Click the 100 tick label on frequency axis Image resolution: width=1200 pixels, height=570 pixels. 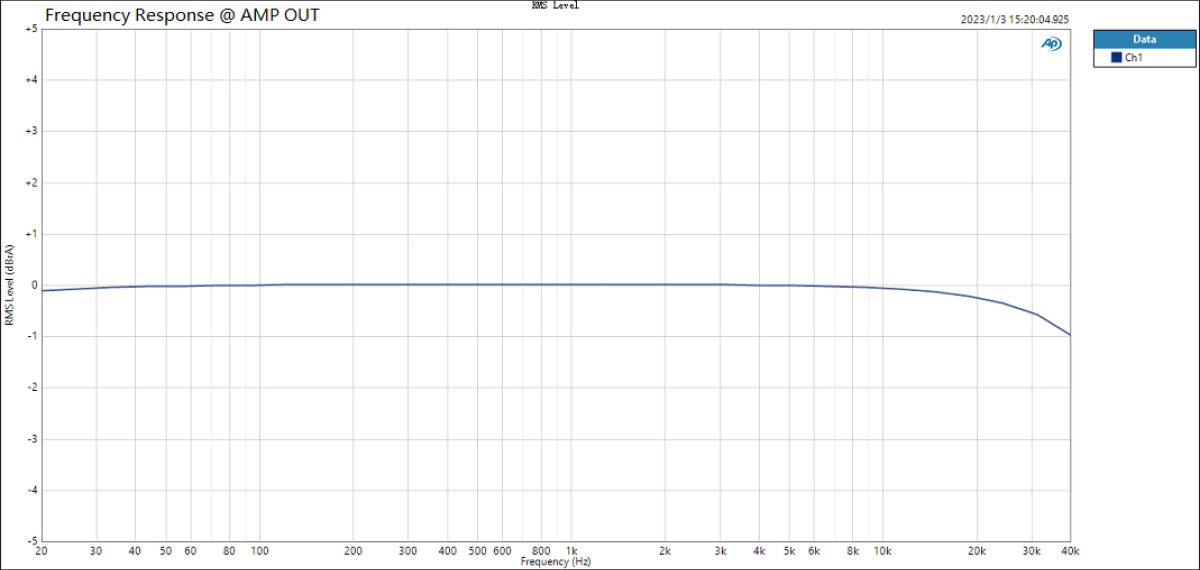tap(259, 551)
